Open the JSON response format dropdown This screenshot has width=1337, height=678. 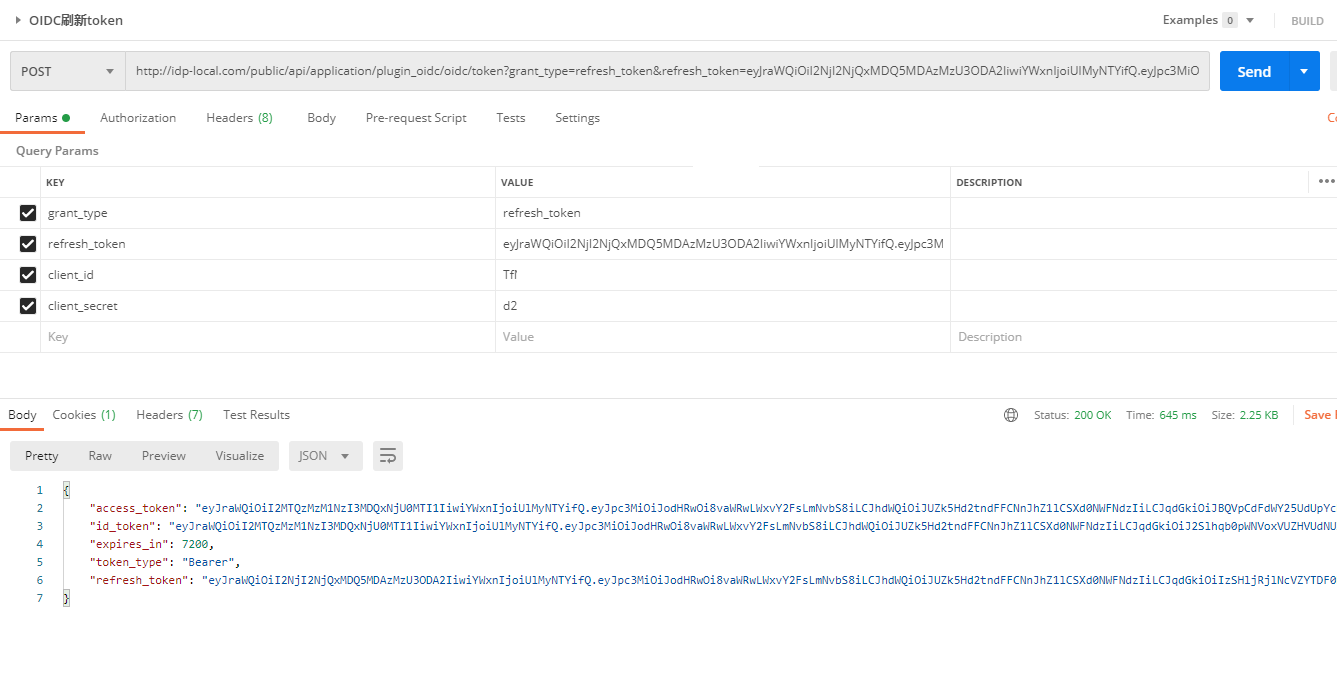[325, 456]
